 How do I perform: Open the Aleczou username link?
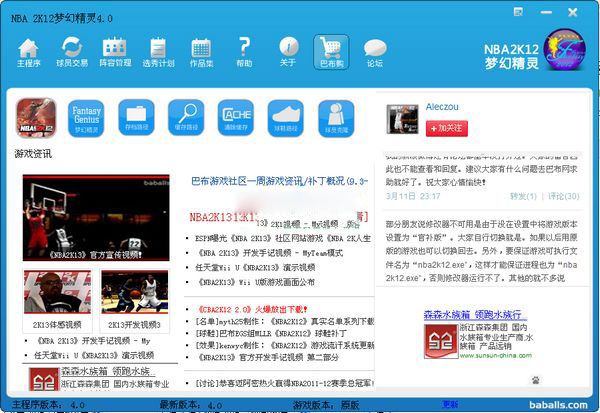click(442, 107)
